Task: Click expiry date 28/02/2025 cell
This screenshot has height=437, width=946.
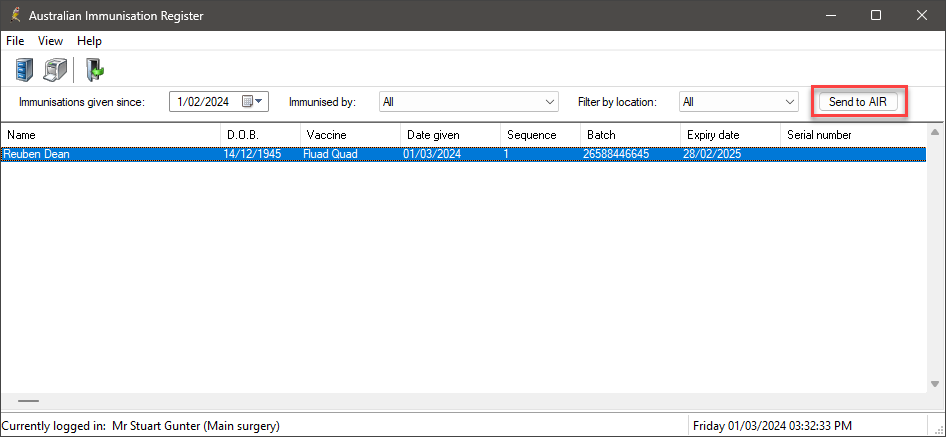Action: click(x=712, y=154)
